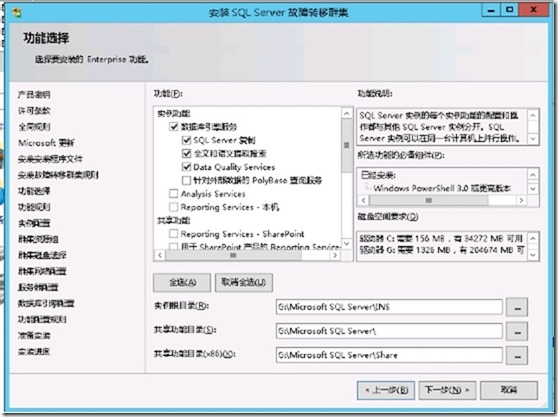The image size is (558, 417).
Task: Click disk space box scroll up arrow
Action: [533, 238]
